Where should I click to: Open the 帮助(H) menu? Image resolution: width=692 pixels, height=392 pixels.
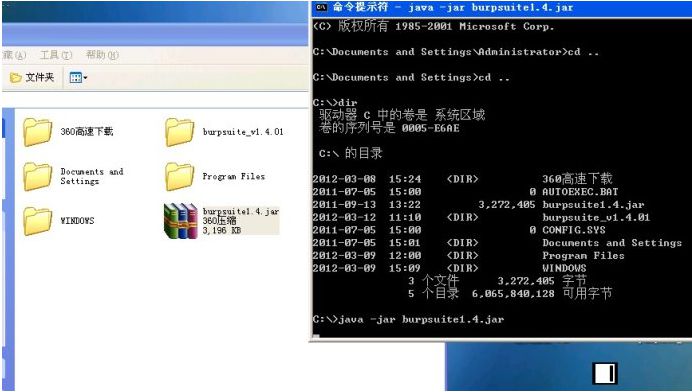pyautogui.click(x=102, y=55)
